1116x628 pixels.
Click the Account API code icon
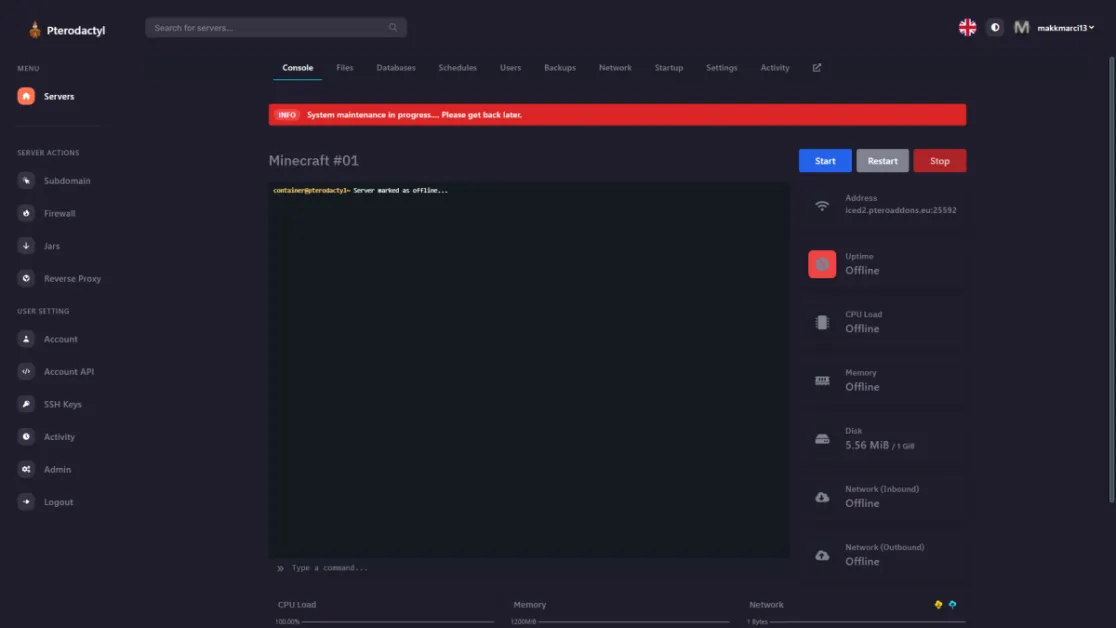click(x=26, y=372)
